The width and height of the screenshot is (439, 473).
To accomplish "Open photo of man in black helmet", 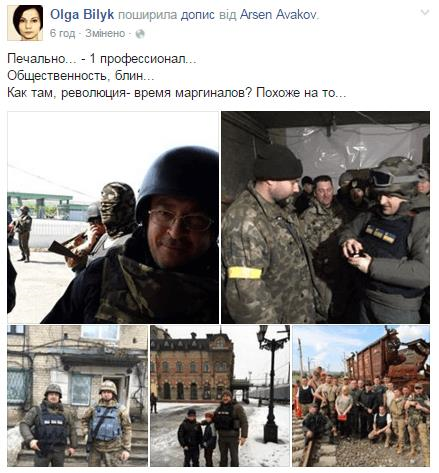I will coord(113,217).
